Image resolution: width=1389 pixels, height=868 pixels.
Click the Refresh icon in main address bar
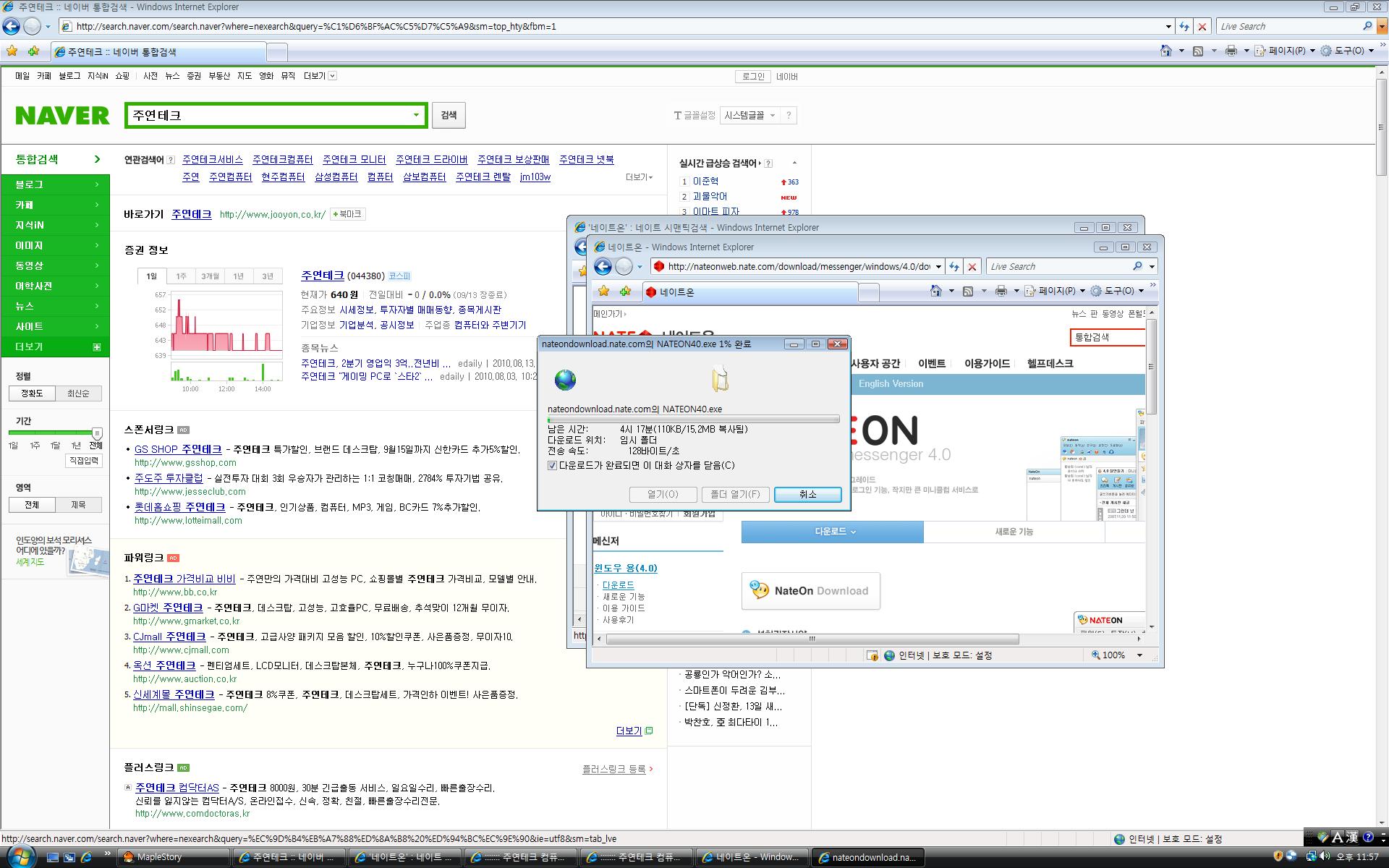point(1184,27)
